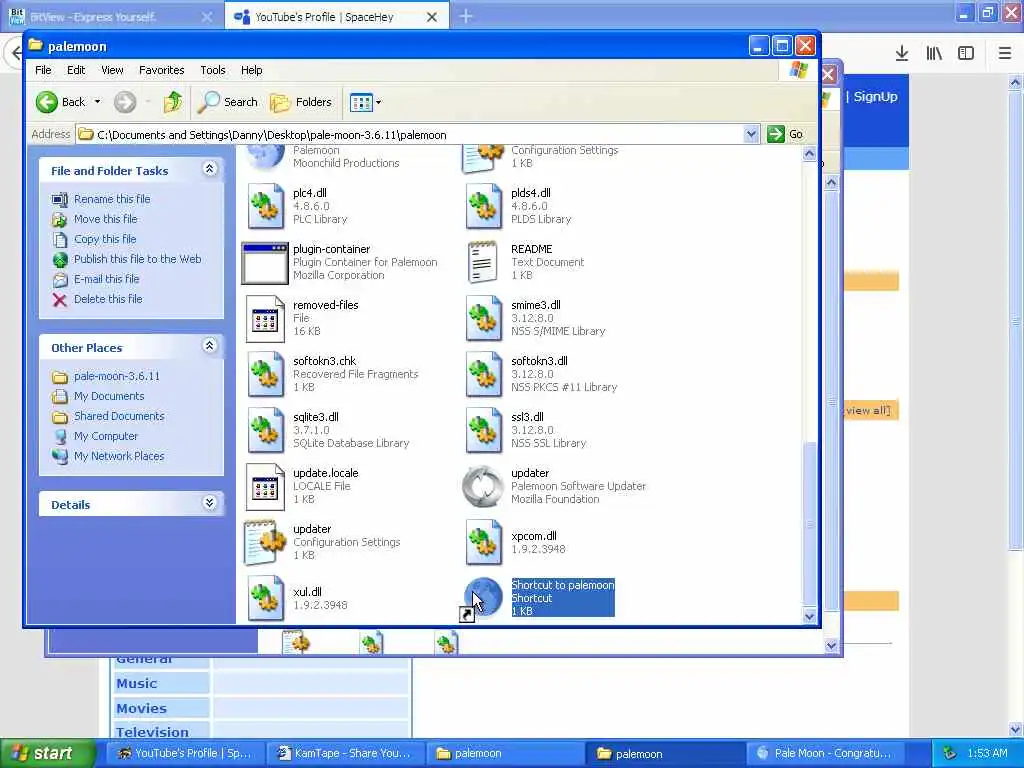
Task: Click the green Go button
Action: 785,134
